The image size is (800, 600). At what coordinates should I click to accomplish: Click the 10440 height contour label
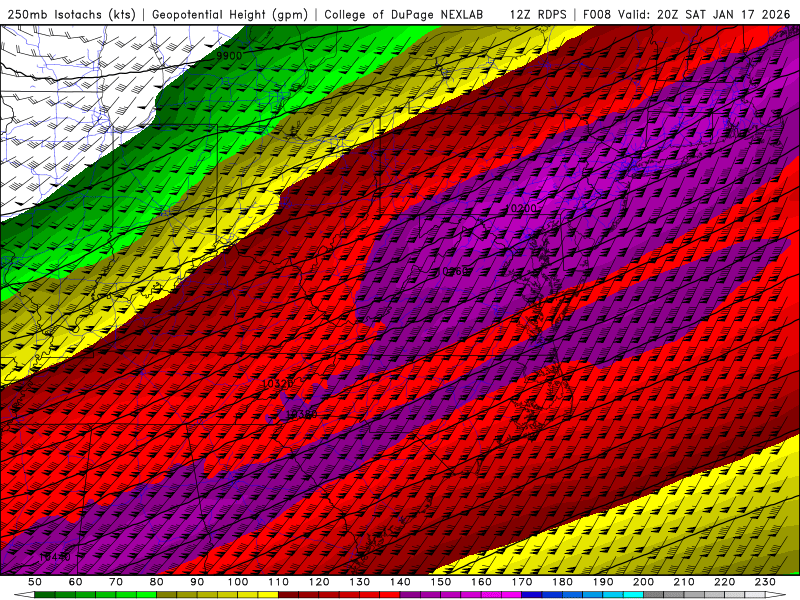(55, 557)
